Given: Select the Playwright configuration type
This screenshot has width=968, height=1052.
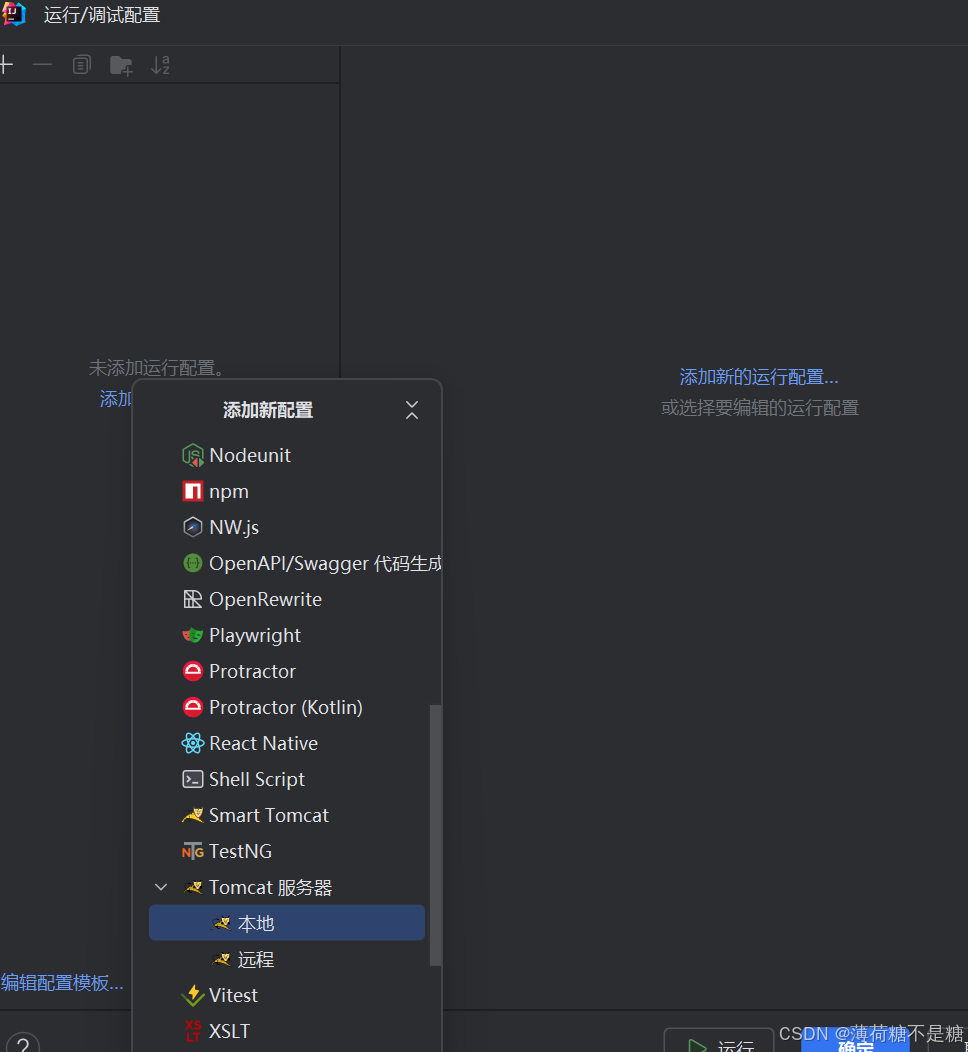Looking at the screenshot, I should (x=254, y=635).
